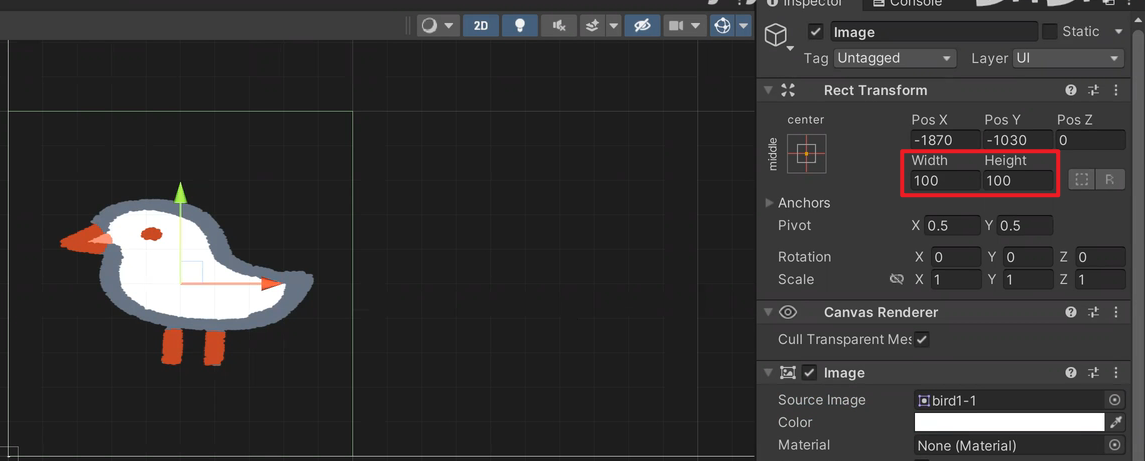This screenshot has width=1145, height=461.
Task: Uncheck Cull Transparent Mesh checkbox
Action: pos(922,340)
